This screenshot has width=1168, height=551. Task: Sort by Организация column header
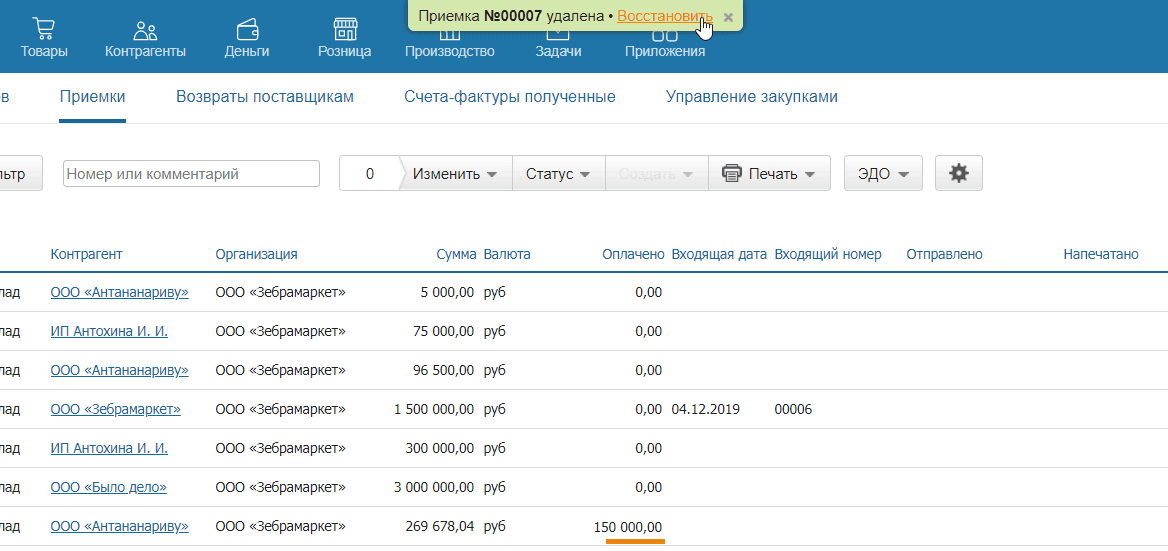256,255
